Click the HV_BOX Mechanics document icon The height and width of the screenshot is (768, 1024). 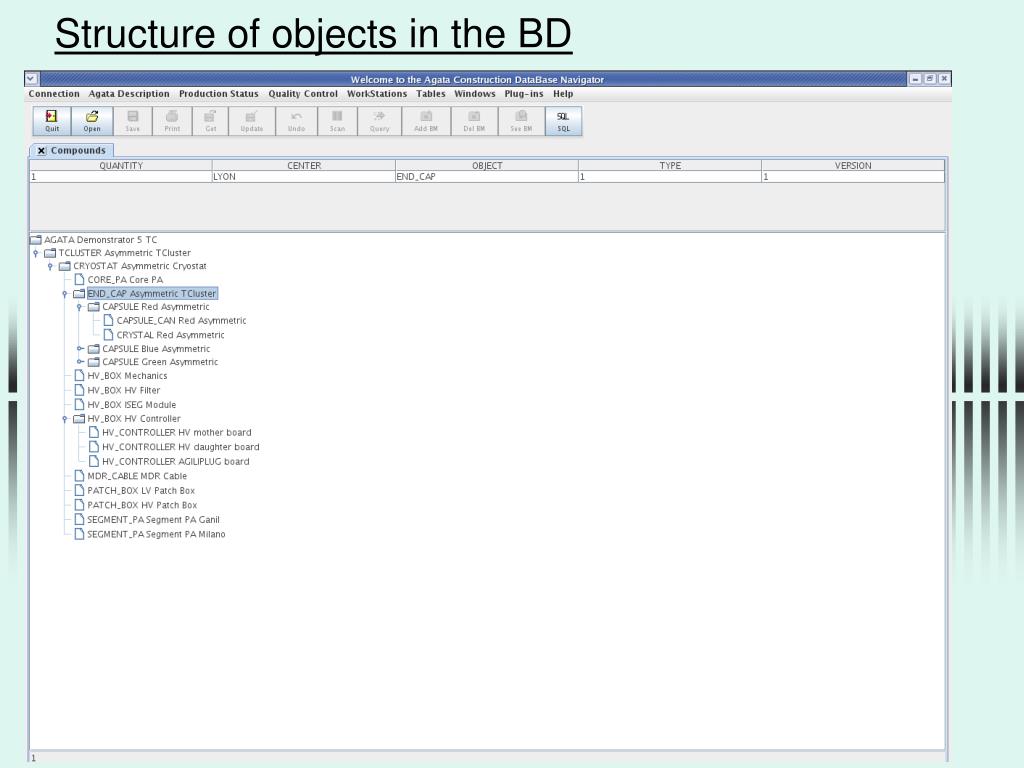[80, 376]
